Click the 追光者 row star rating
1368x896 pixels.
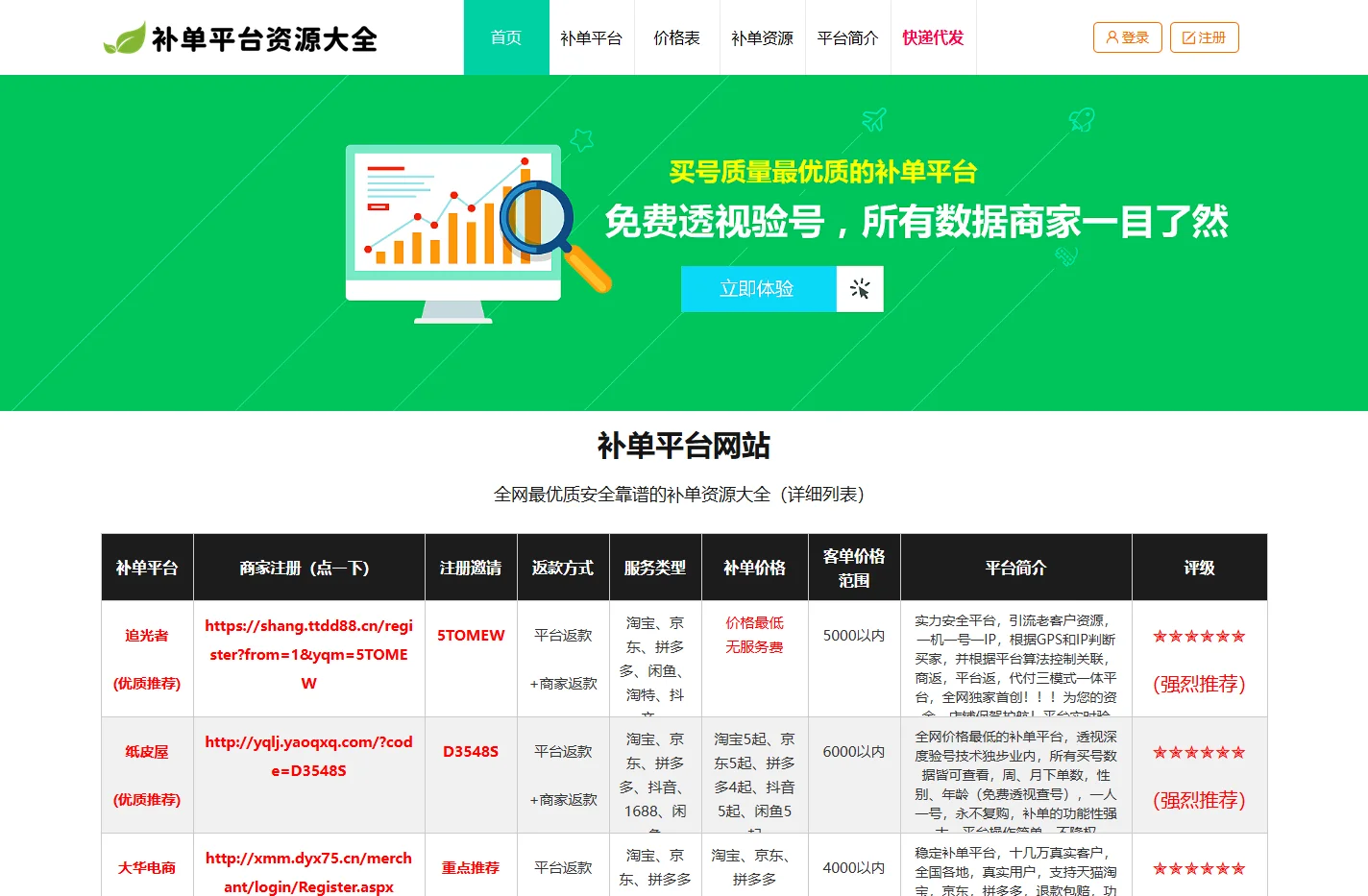click(x=1199, y=636)
